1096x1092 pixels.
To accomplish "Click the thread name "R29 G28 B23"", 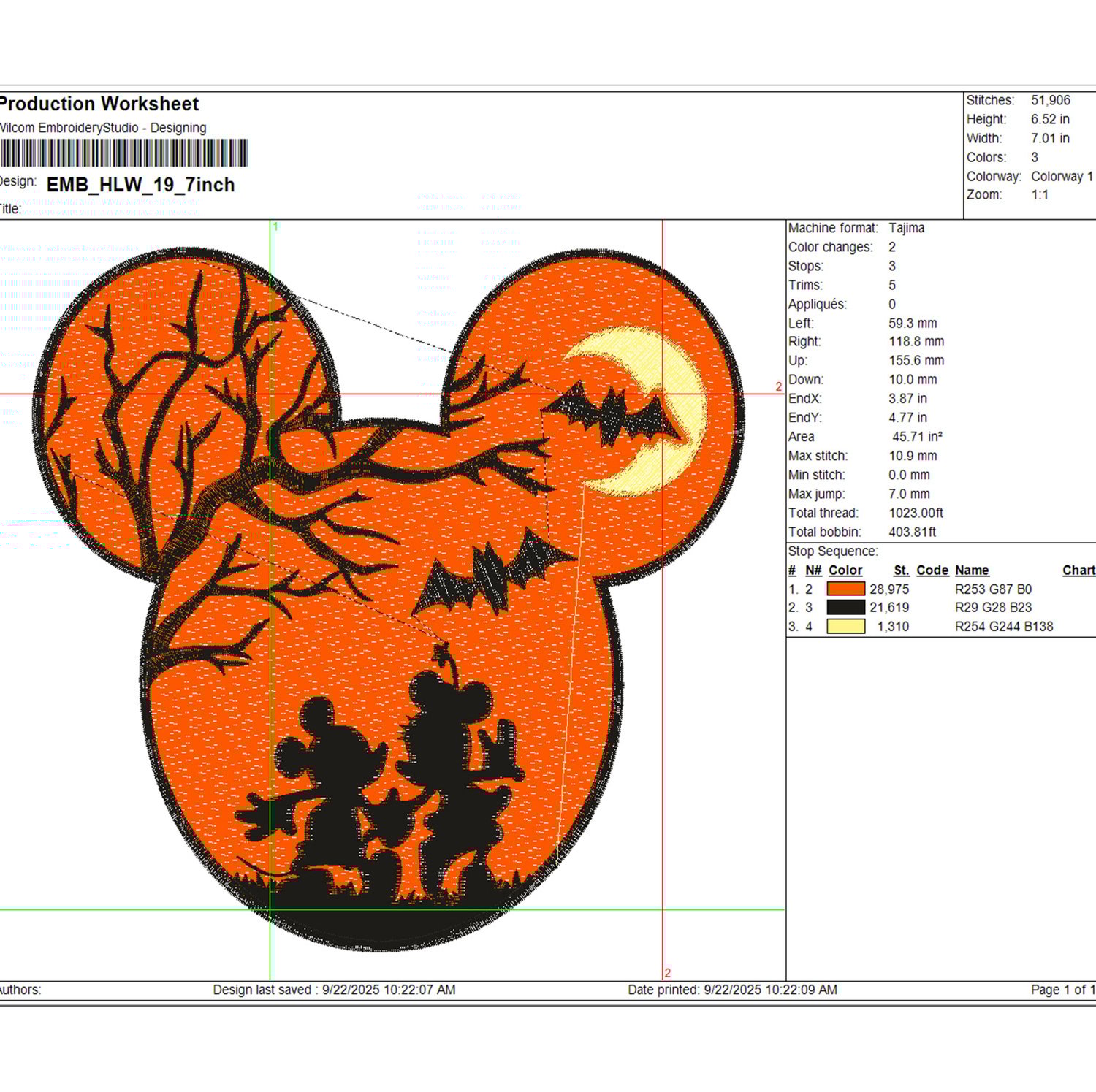I will pos(994,607).
